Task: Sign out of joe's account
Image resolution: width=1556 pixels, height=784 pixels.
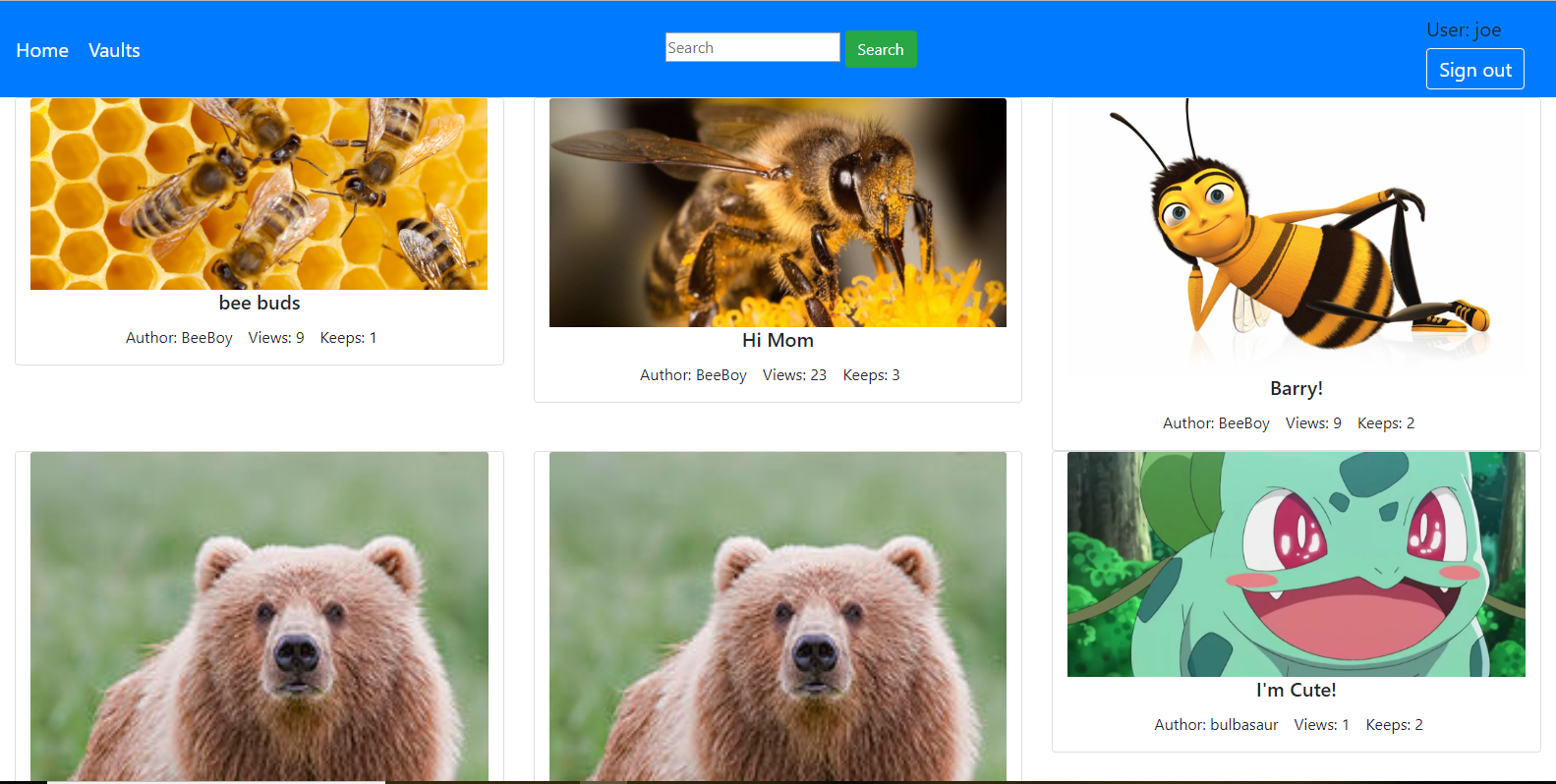Action: tap(1475, 70)
